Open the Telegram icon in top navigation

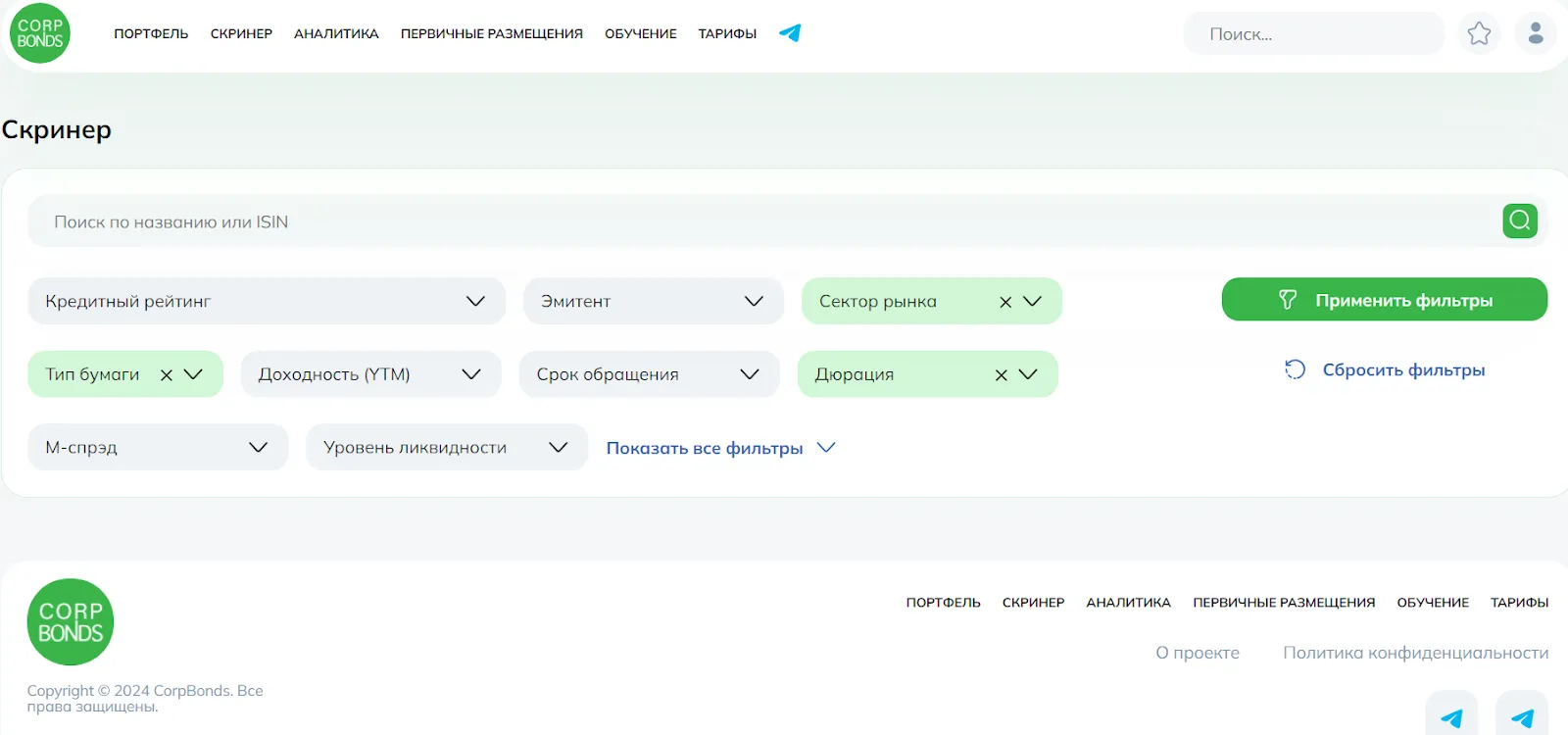tap(790, 33)
